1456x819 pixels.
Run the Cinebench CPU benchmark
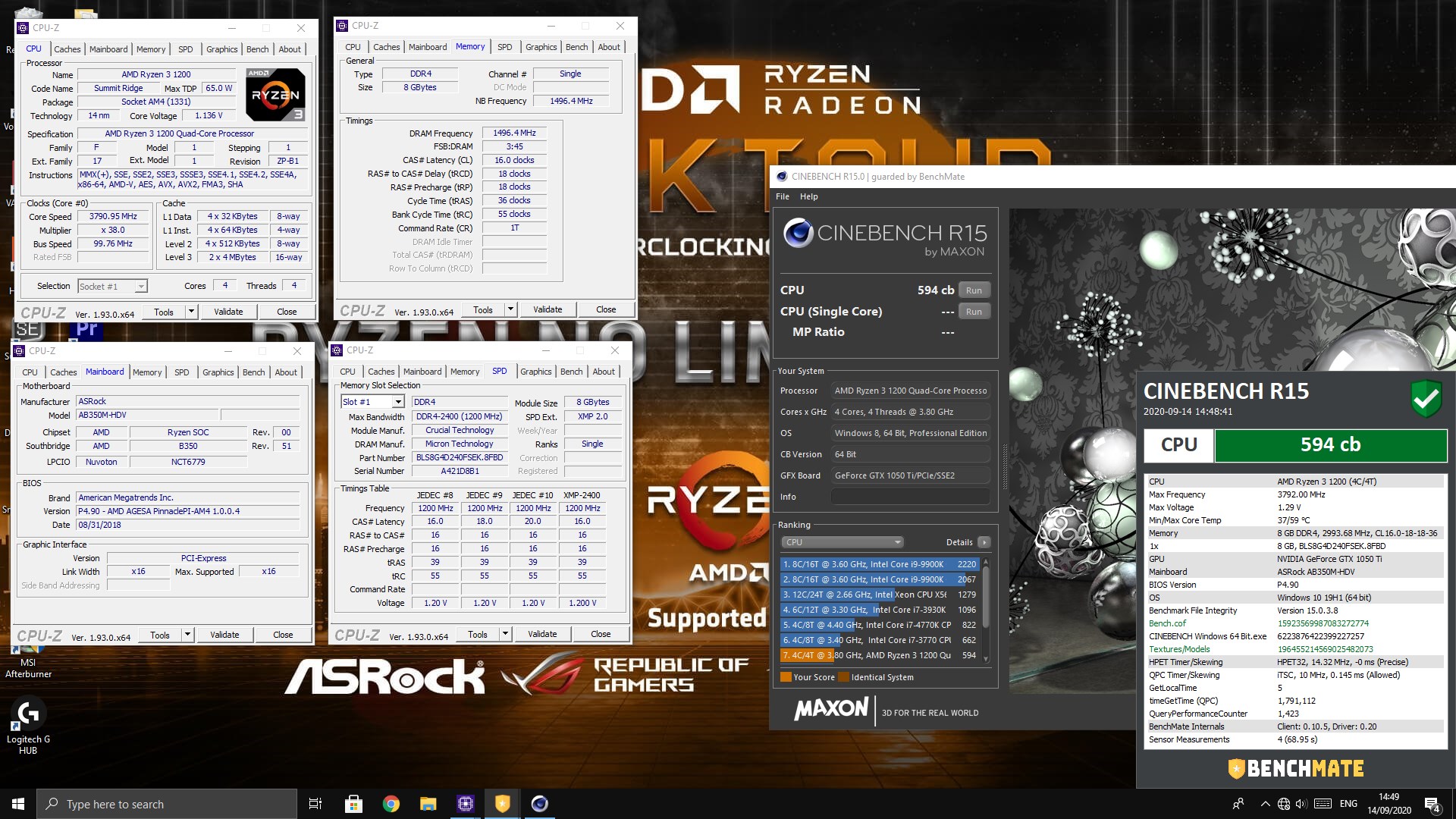coord(974,290)
